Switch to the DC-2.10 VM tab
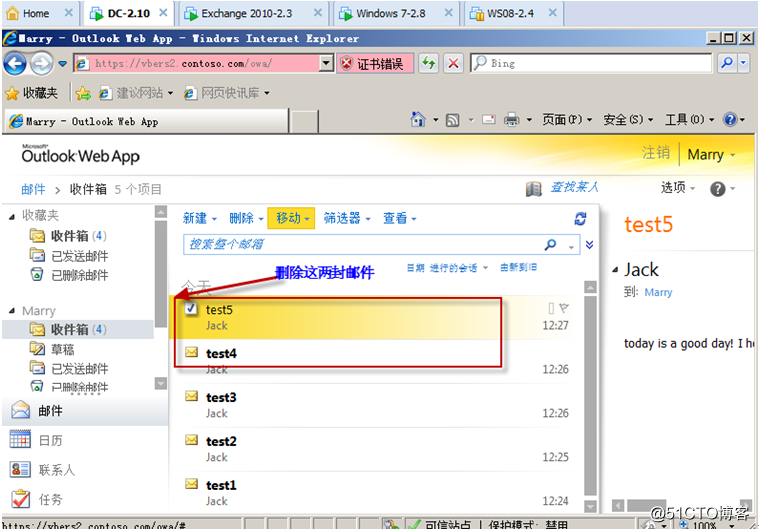Viewport: 759px width, 532px height. [128, 14]
